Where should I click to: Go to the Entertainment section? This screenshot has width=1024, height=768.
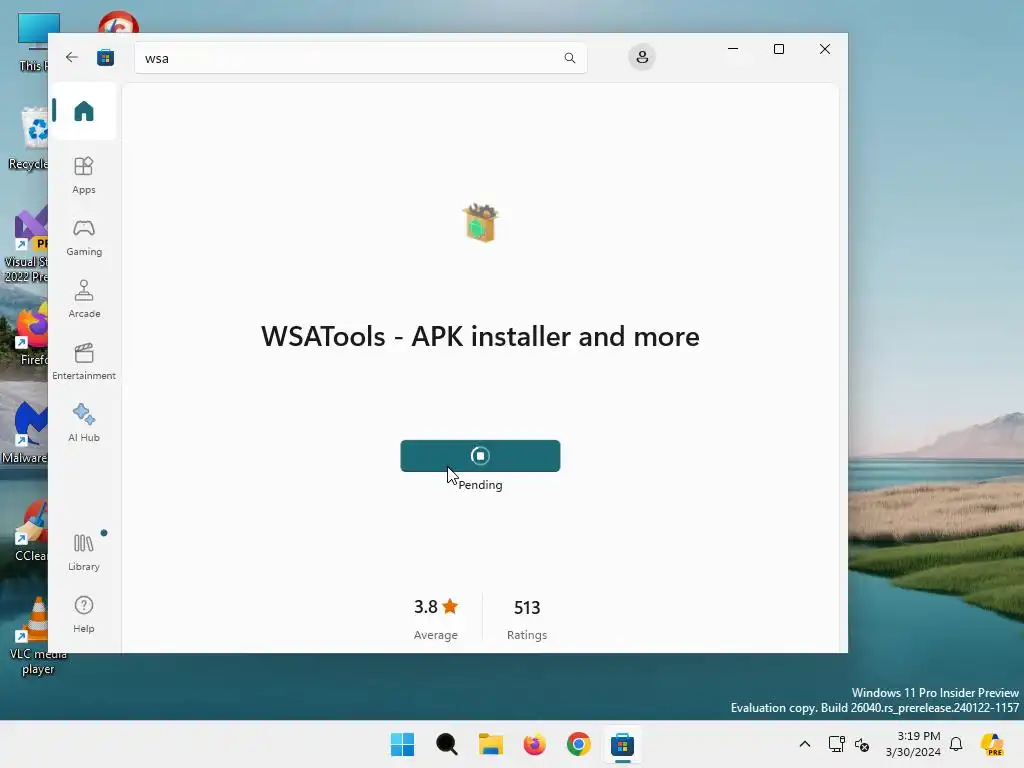pos(84,361)
